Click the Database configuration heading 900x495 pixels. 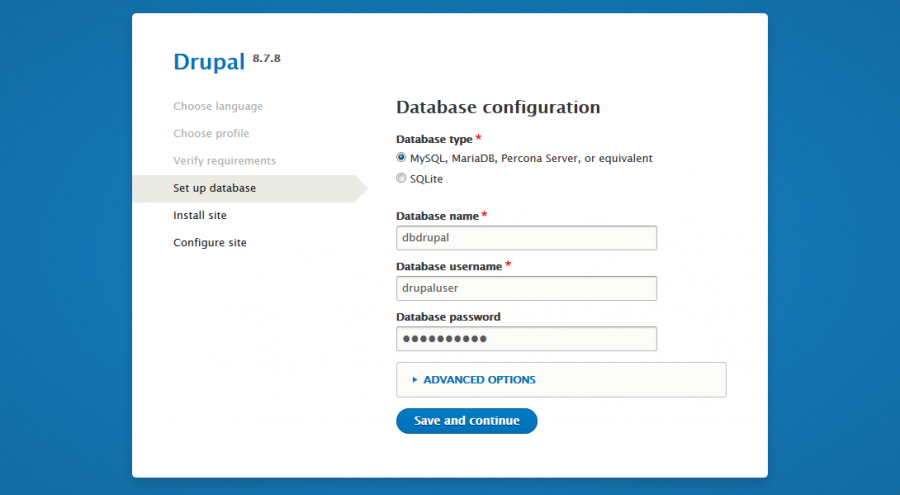click(x=498, y=107)
